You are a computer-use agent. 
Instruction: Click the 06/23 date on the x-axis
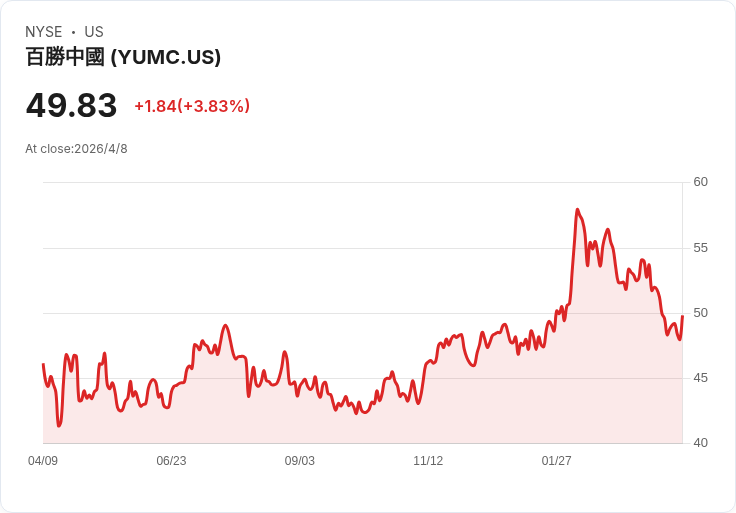171,461
